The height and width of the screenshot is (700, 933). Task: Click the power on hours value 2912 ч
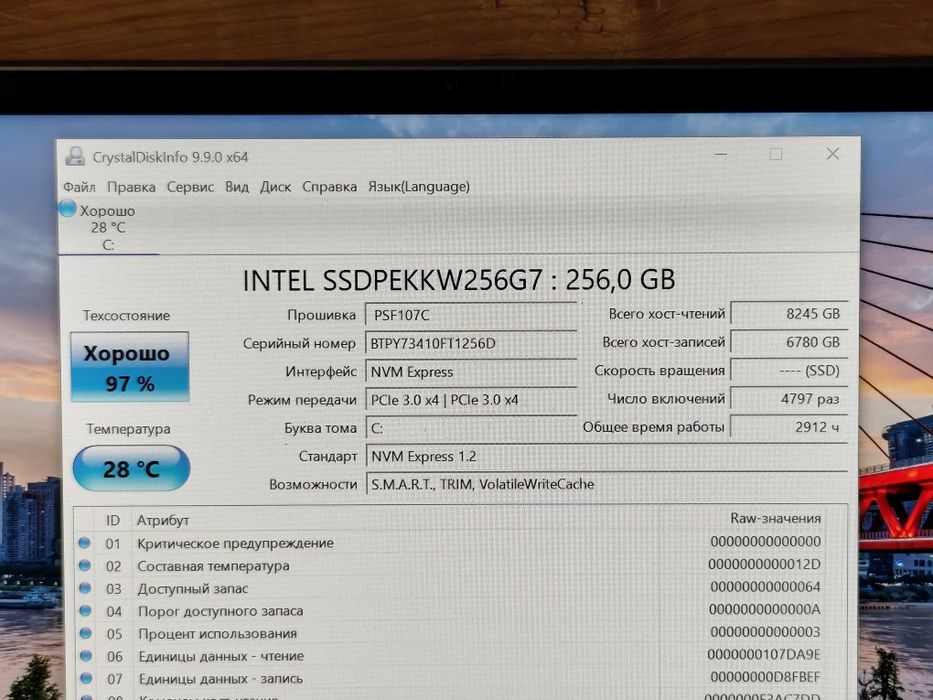pos(789,427)
